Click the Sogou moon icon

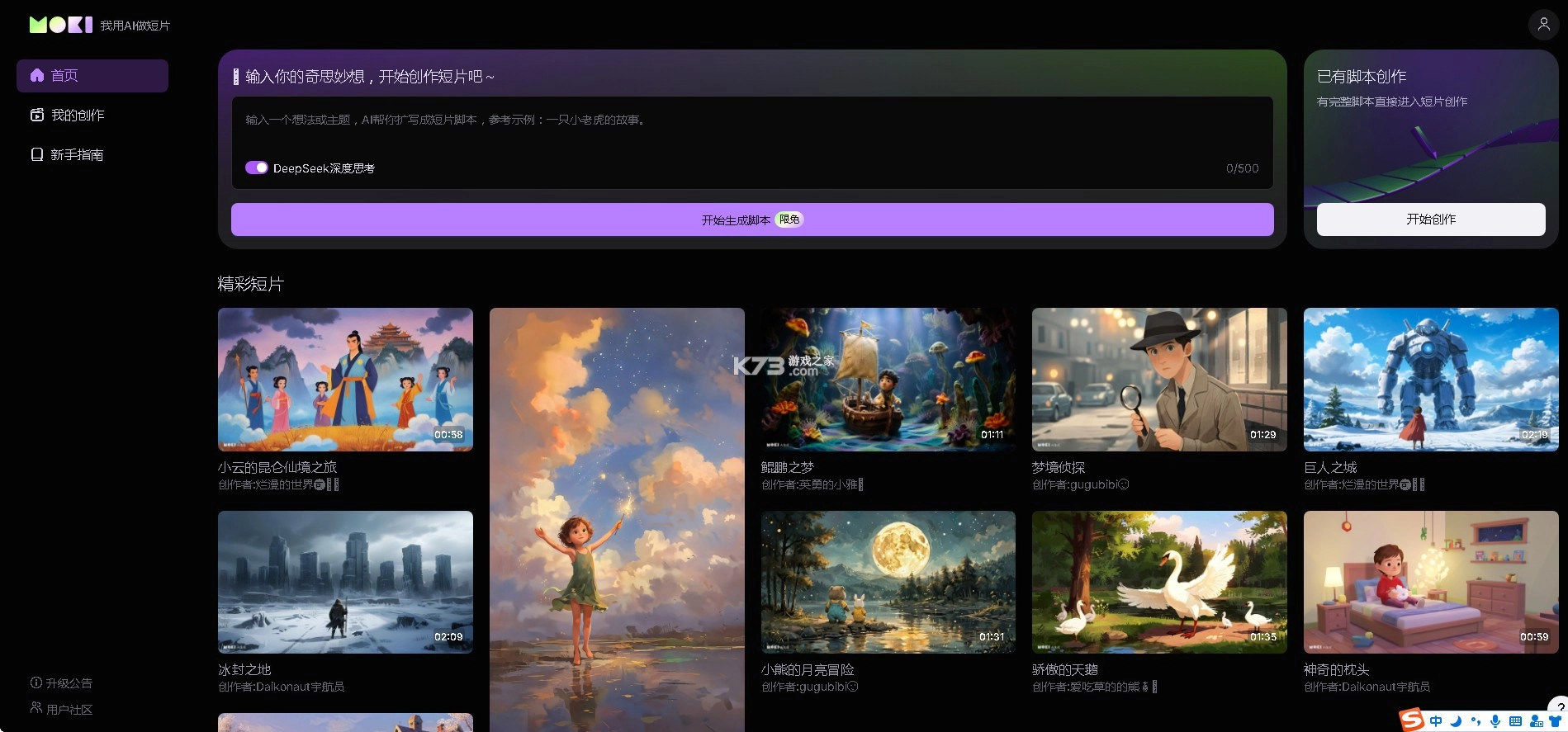pyautogui.click(x=1456, y=721)
